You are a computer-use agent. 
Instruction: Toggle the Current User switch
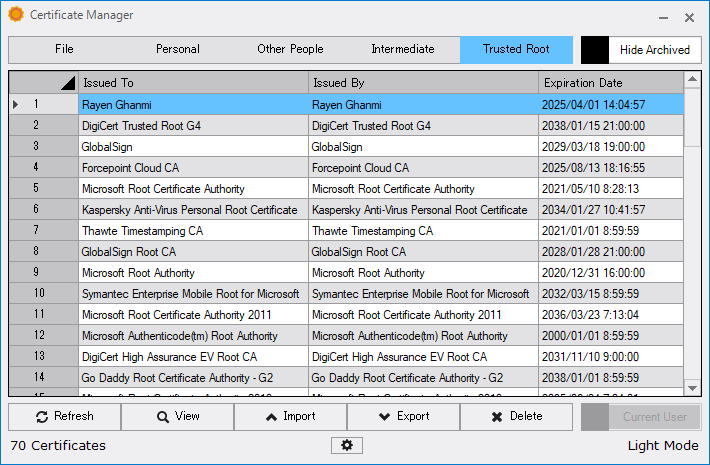[x=641, y=417]
